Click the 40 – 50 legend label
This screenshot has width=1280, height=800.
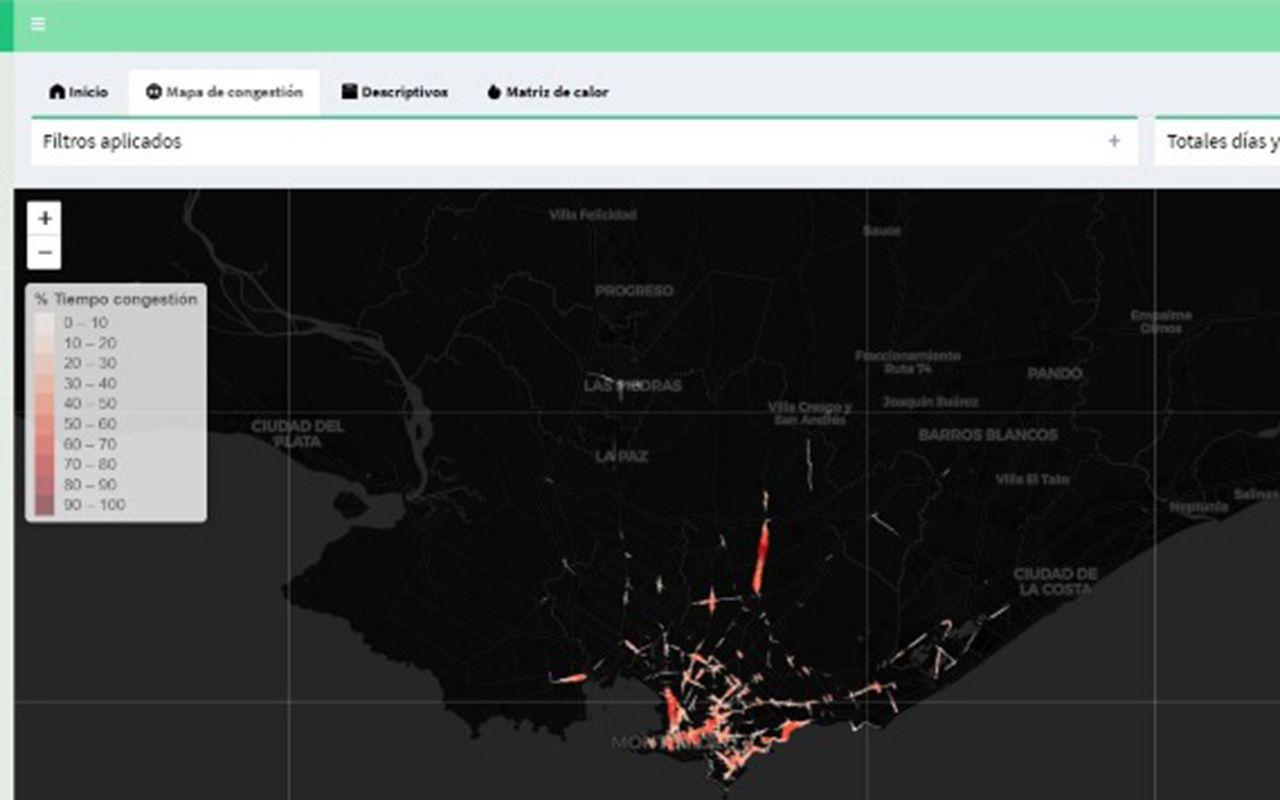[90, 404]
